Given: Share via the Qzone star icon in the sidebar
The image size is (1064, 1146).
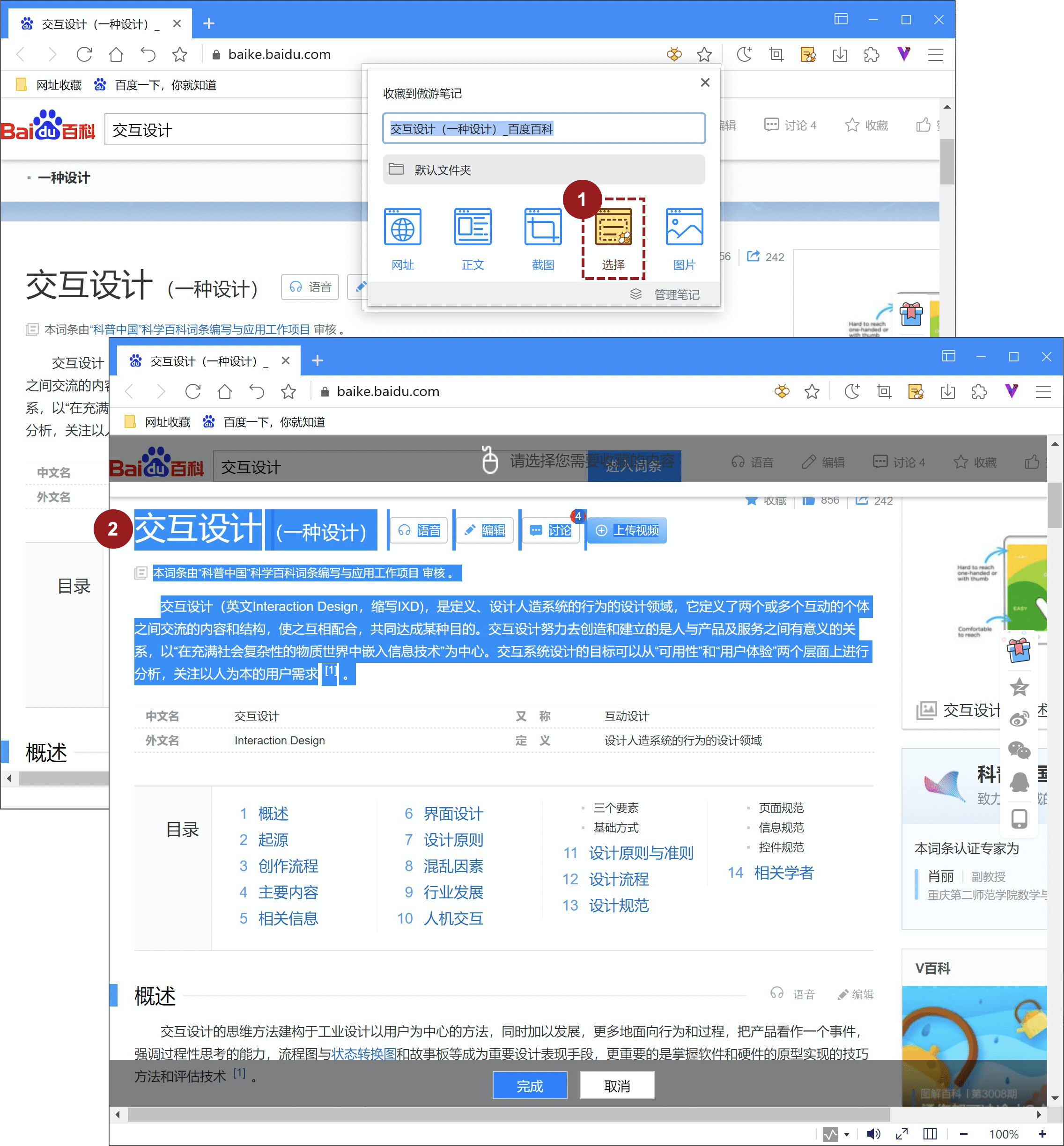Looking at the screenshot, I should (x=1019, y=687).
